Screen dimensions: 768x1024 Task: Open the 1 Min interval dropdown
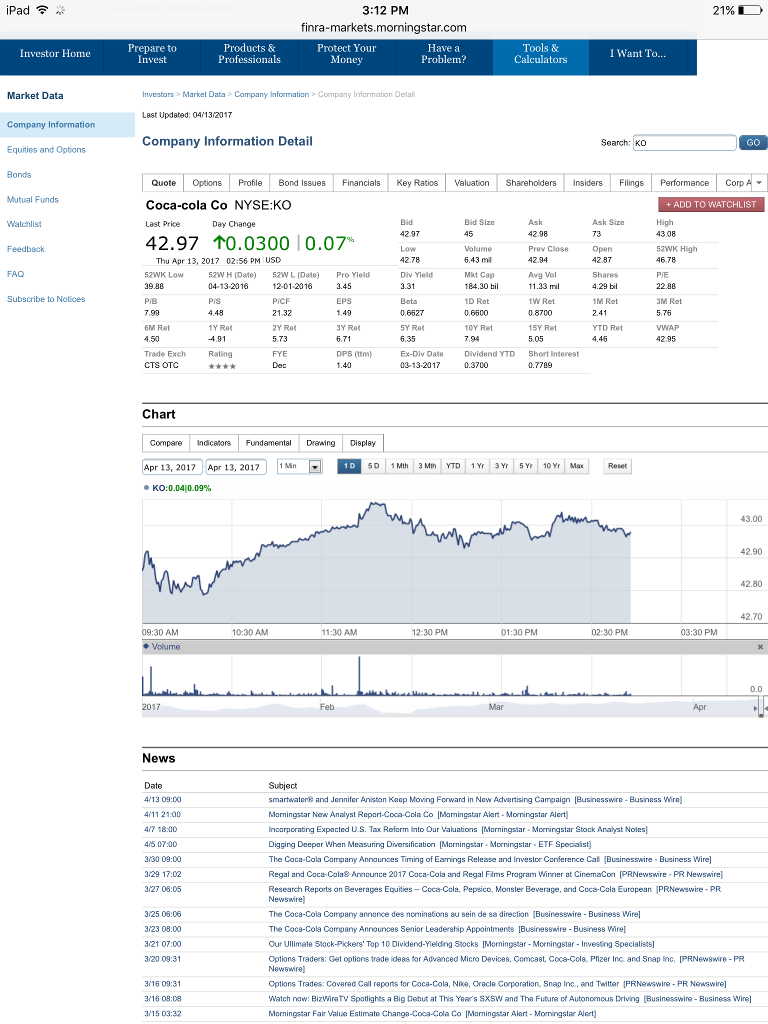pyautogui.click(x=300, y=466)
